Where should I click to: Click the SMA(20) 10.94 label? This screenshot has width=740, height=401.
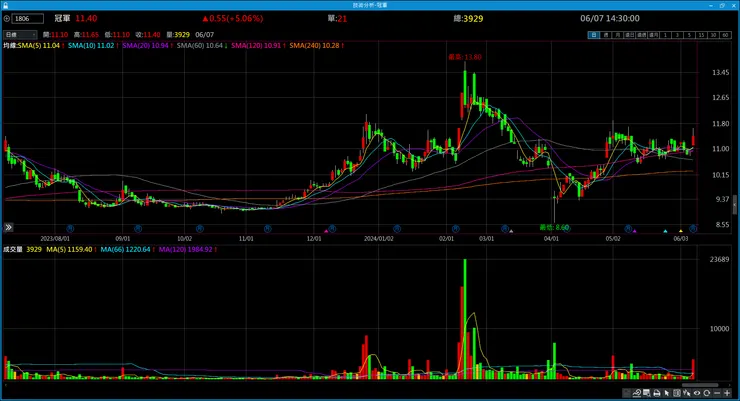point(147,46)
